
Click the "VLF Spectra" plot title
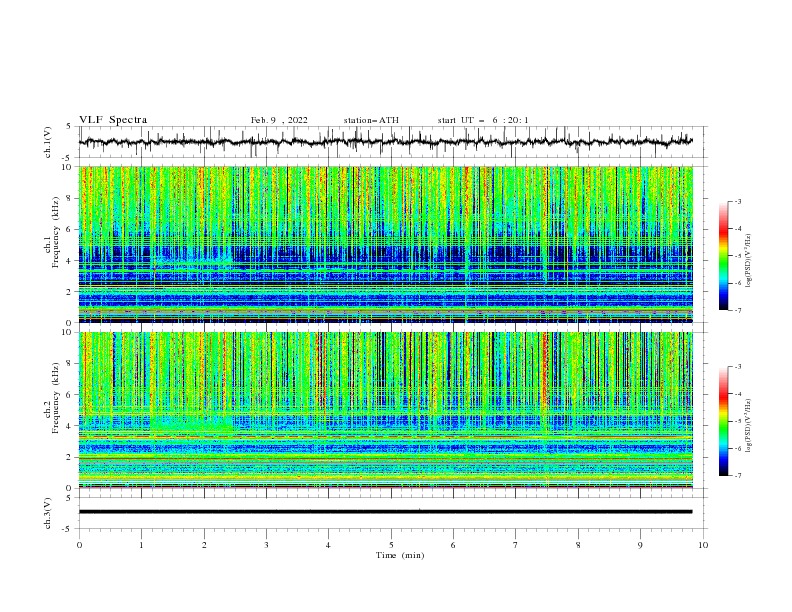pyautogui.click(x=113, y=120)
